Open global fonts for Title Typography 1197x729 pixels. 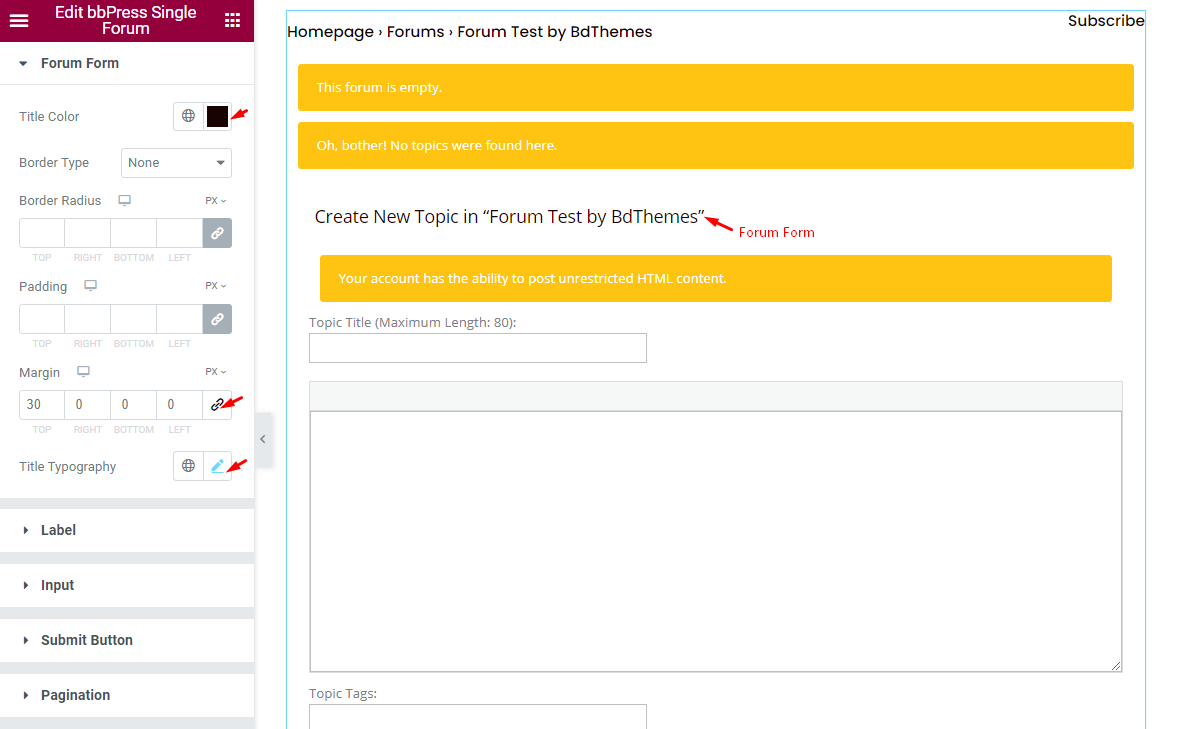[188, 466]
